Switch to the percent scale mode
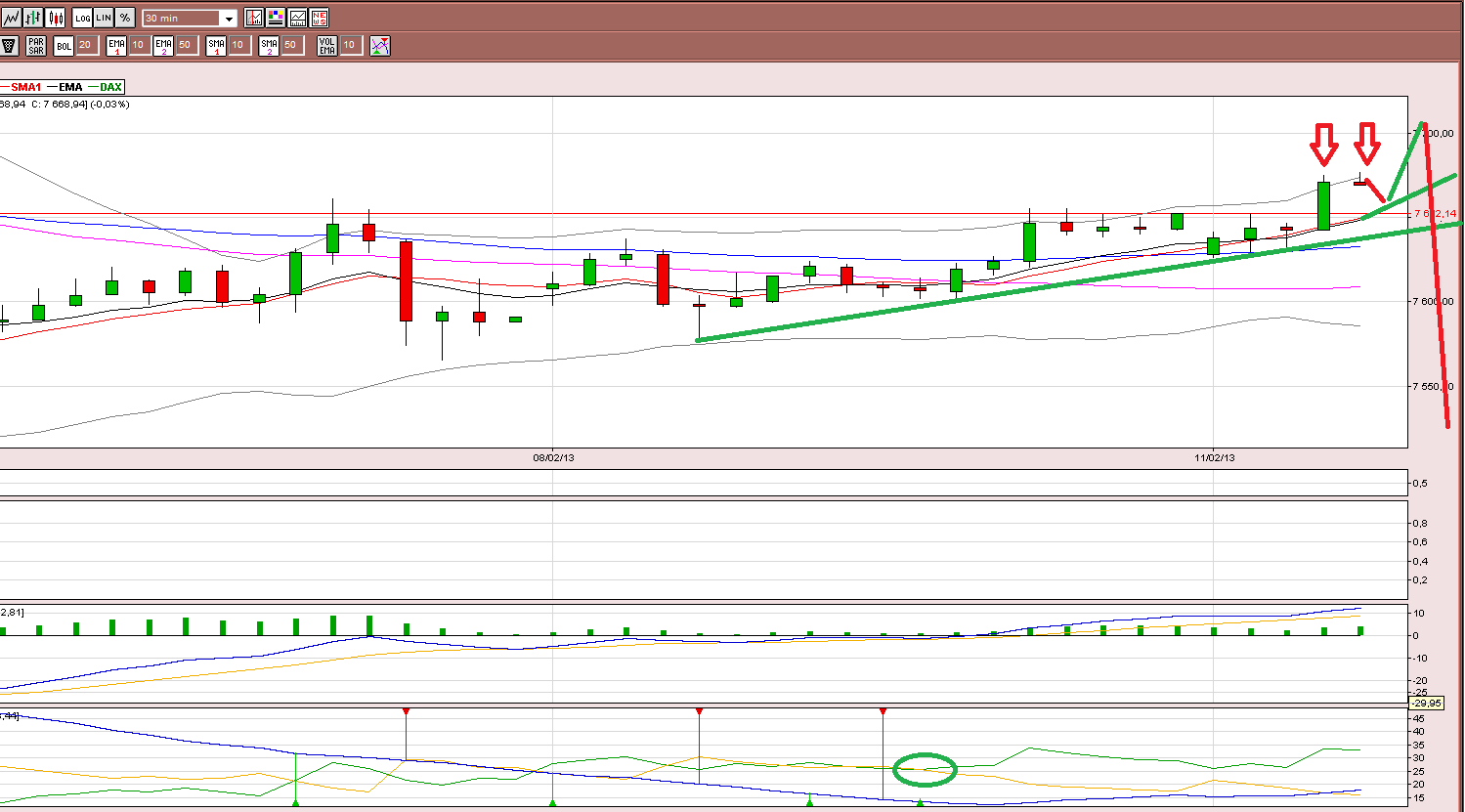This screenshot has width=1465, height=812. point(125,18)
